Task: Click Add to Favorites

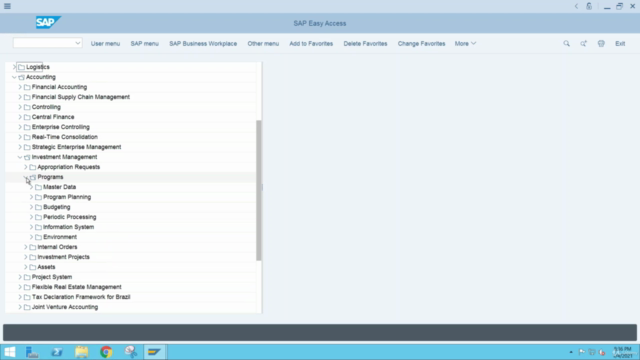Action: coord(311,43)
